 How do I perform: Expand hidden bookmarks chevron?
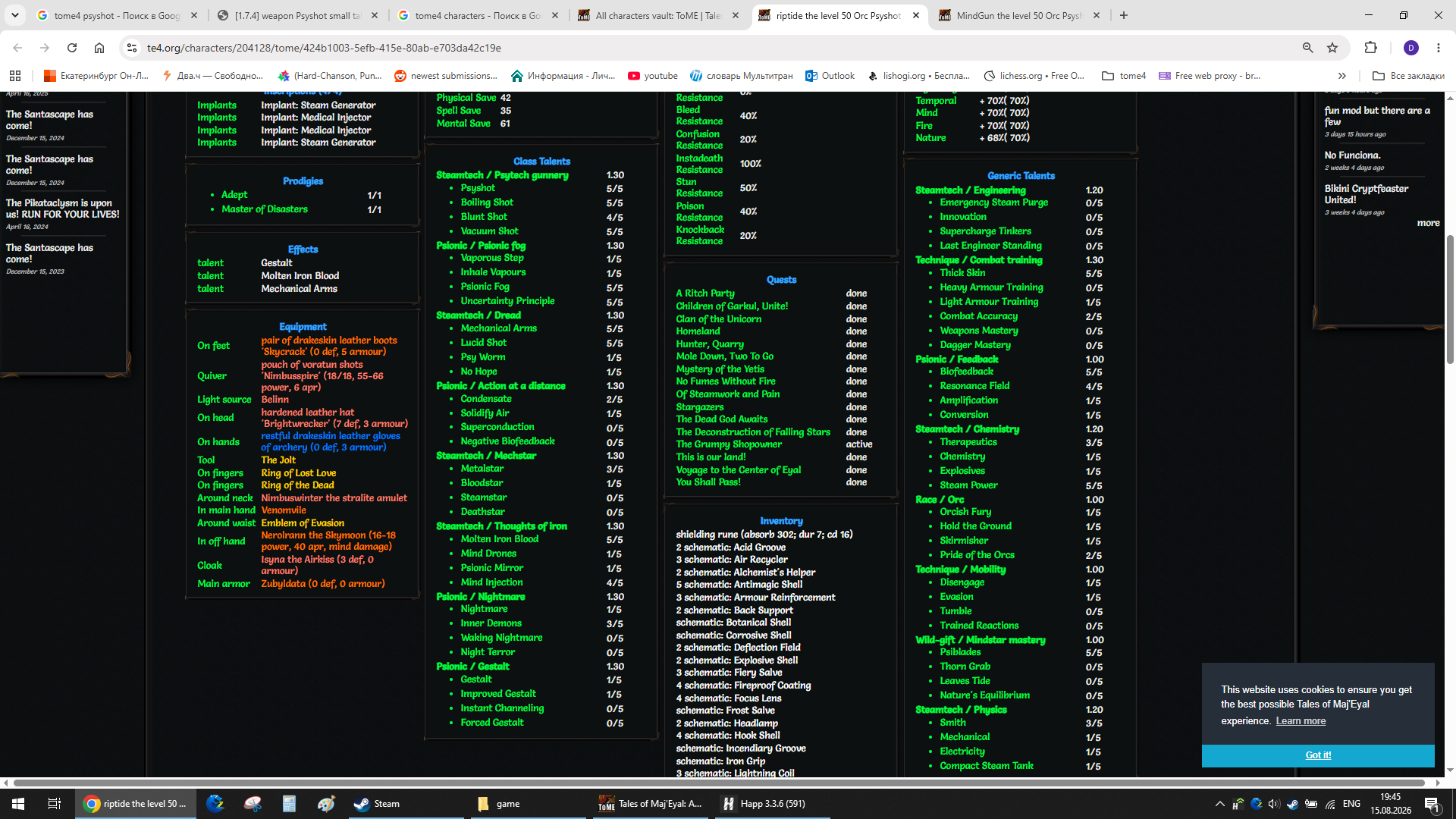1342,76
